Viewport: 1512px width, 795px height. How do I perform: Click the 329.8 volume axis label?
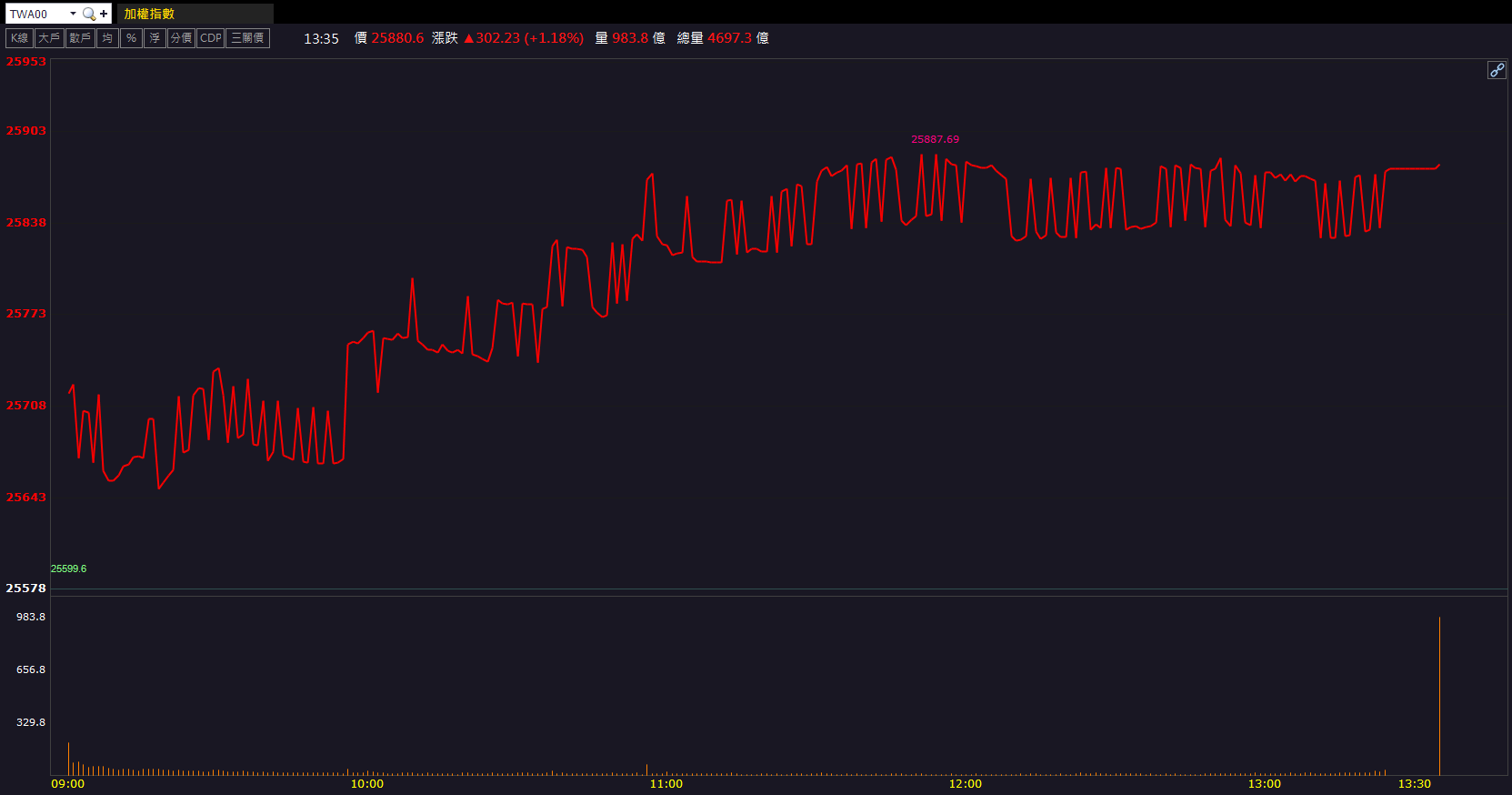31,722
